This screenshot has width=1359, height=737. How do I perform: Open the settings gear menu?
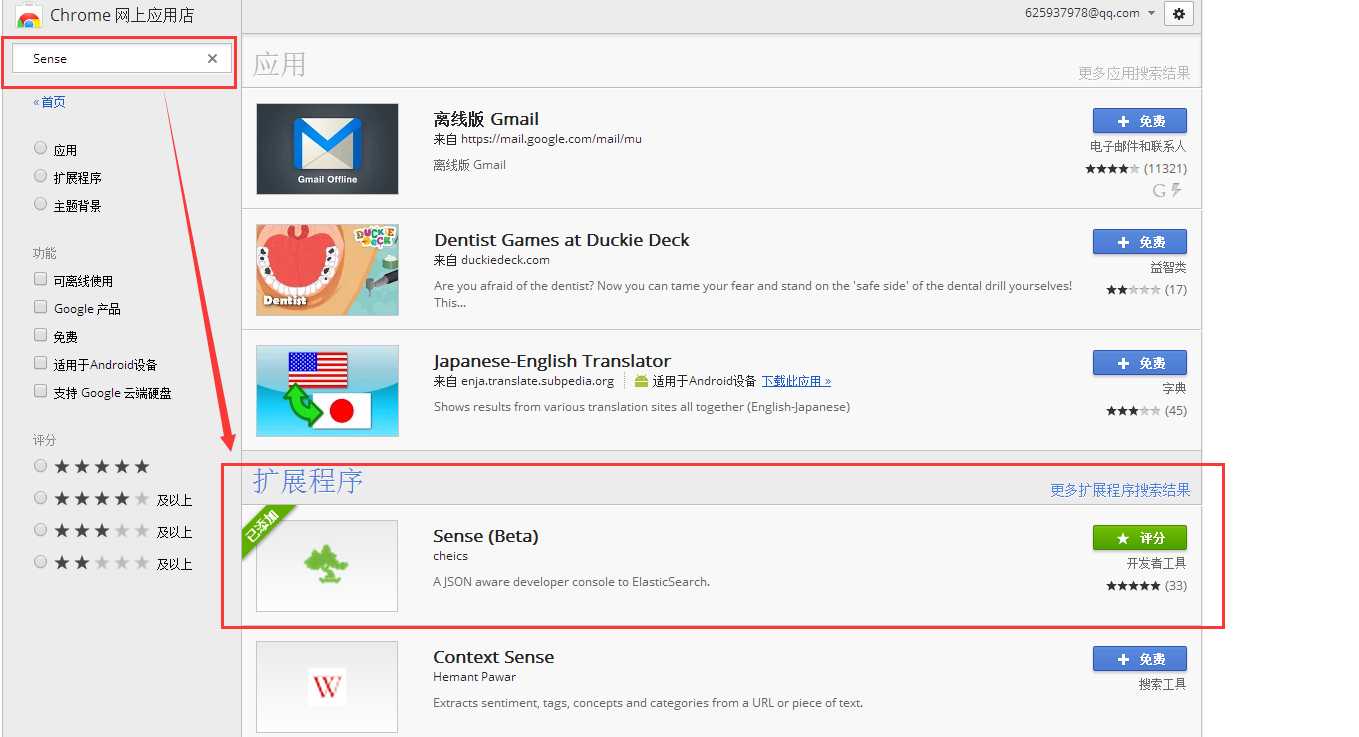(x=1178, y=13)
